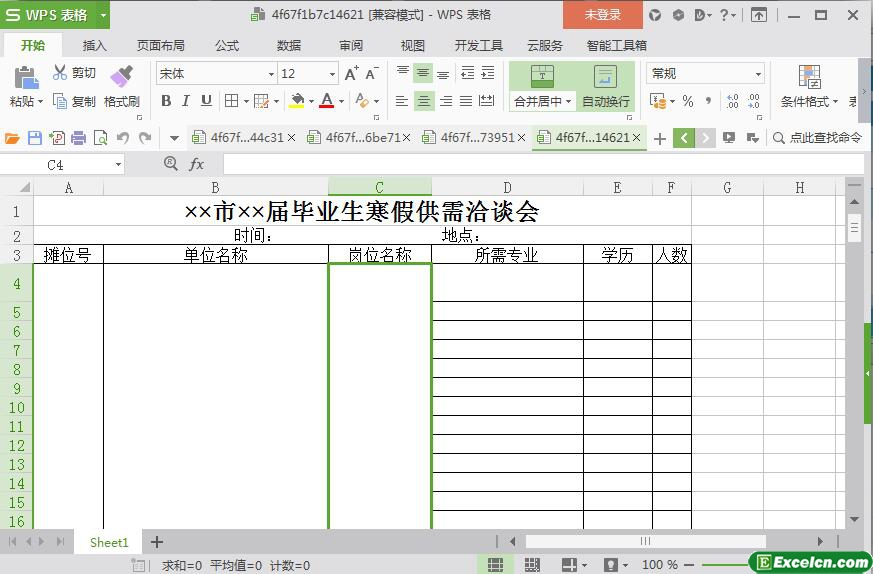This screenshot has width=873, height=574.
Task: Switch to the 页面布局 ribbon tab
Action: coord(161,46)
